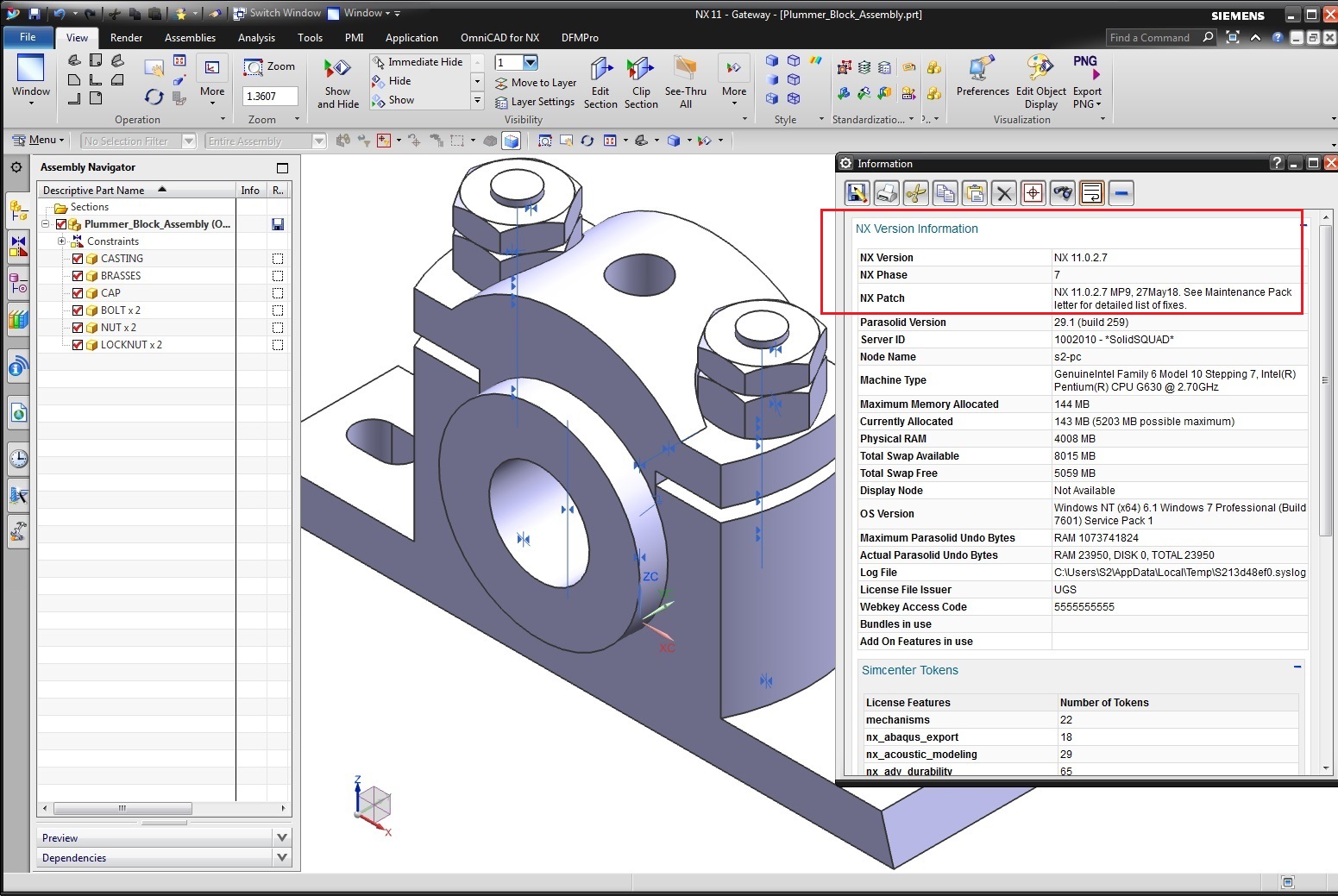This screenshot has width=1338, height=896.
Task: Click the Hide command in Visibility group
Action: [x=392, y=81]
